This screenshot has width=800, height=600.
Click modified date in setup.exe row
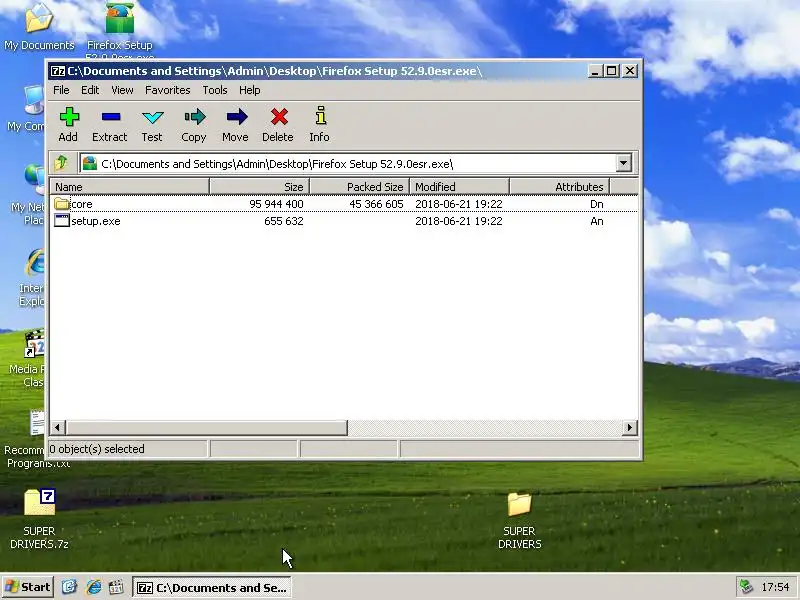[459, 221]
